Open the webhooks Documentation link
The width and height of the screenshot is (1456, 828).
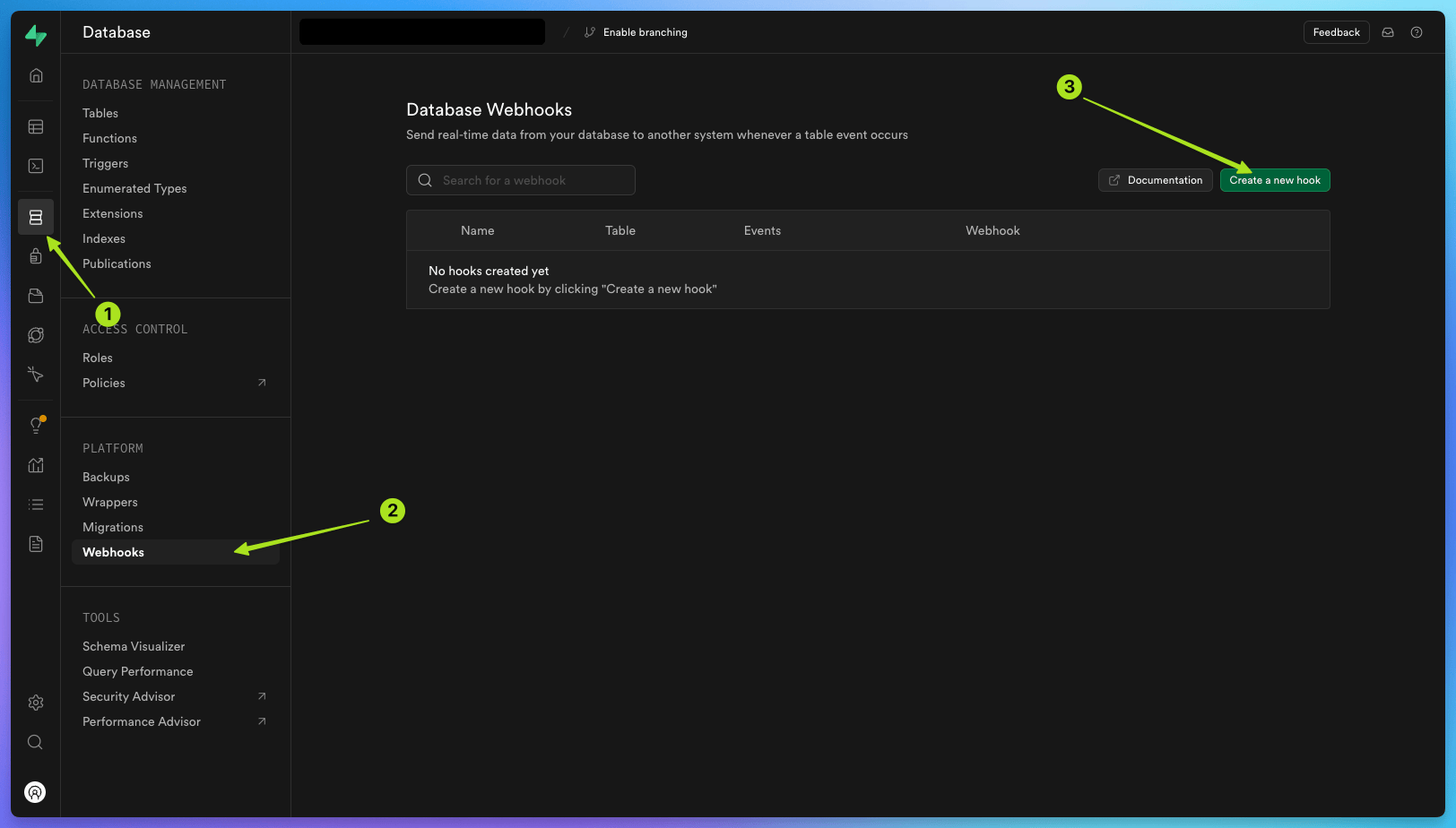(1155, 180)
